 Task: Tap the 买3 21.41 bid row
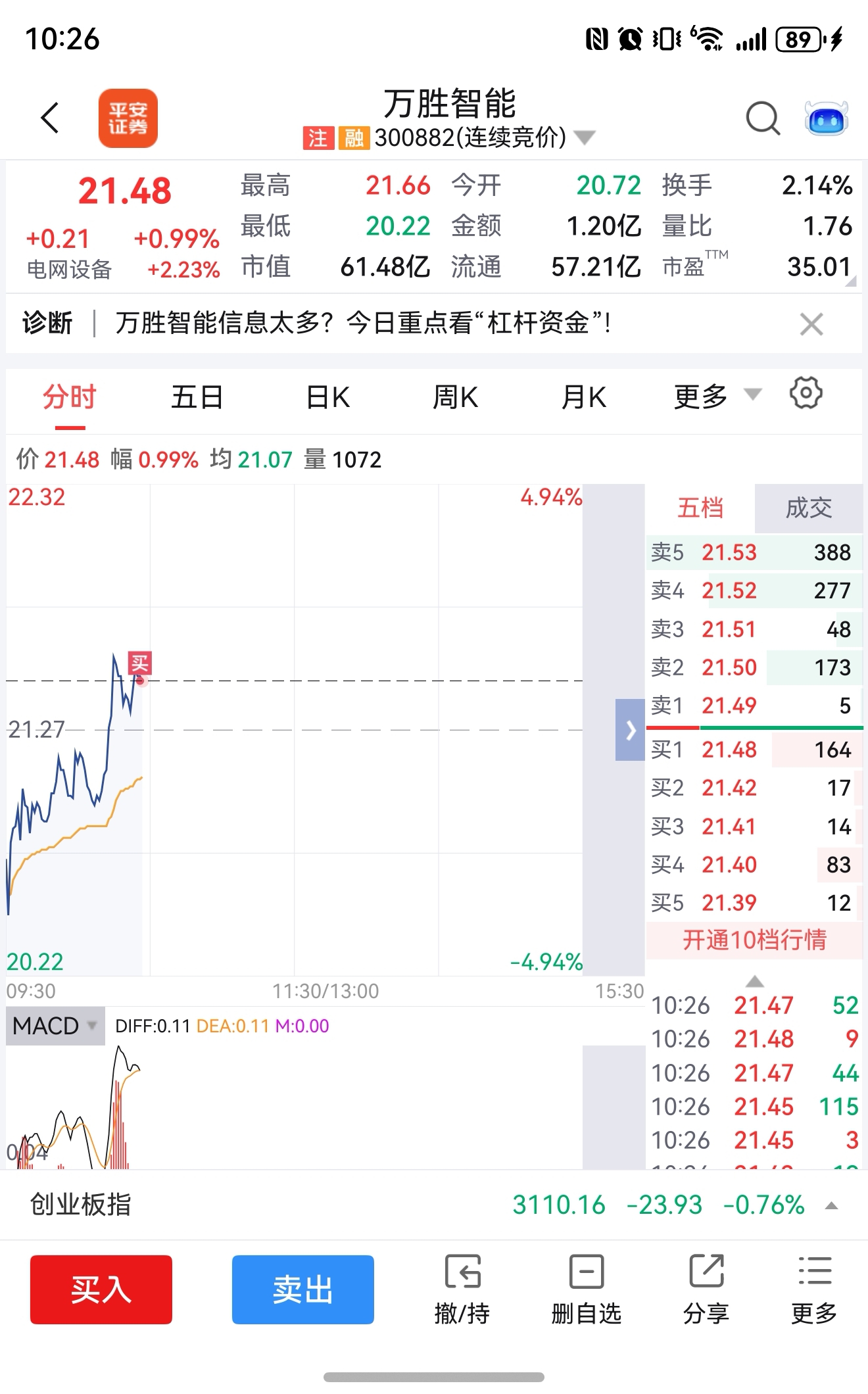tap(754, 827)
